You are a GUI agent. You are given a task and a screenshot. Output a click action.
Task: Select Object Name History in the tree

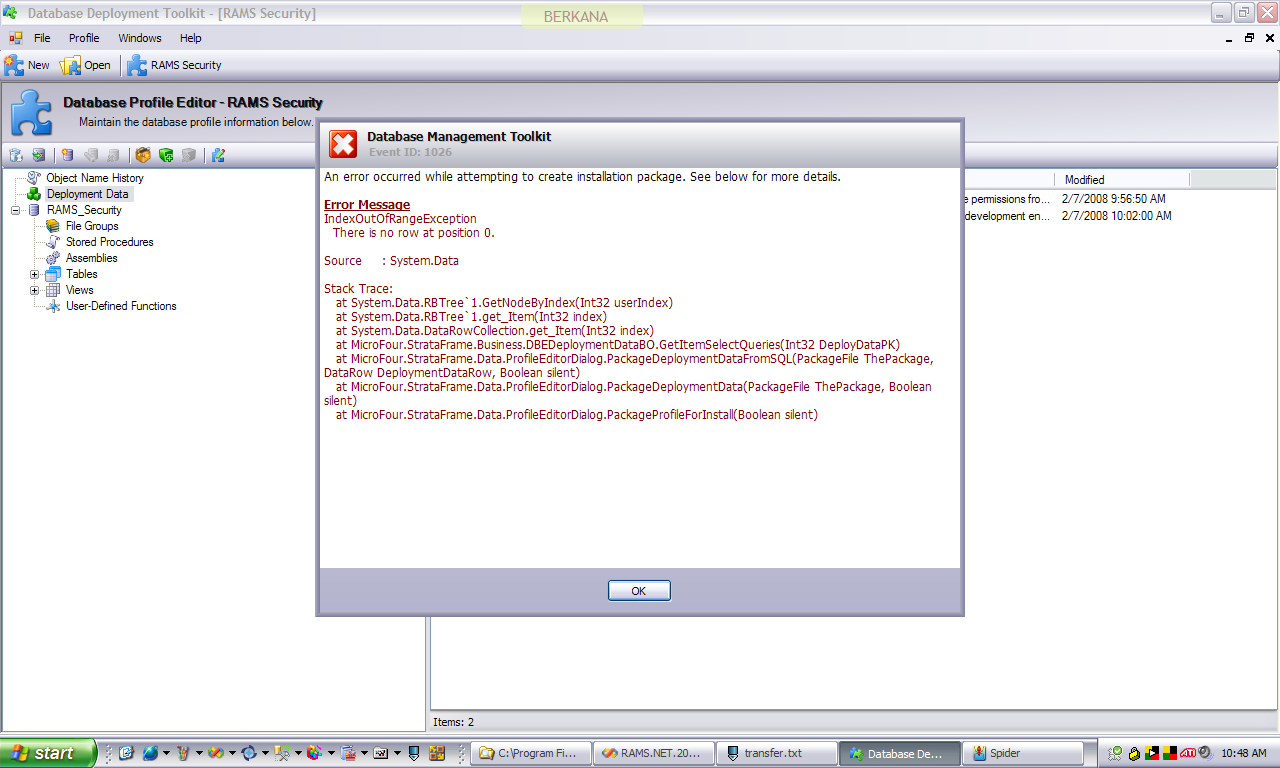[x=95, y=178]
